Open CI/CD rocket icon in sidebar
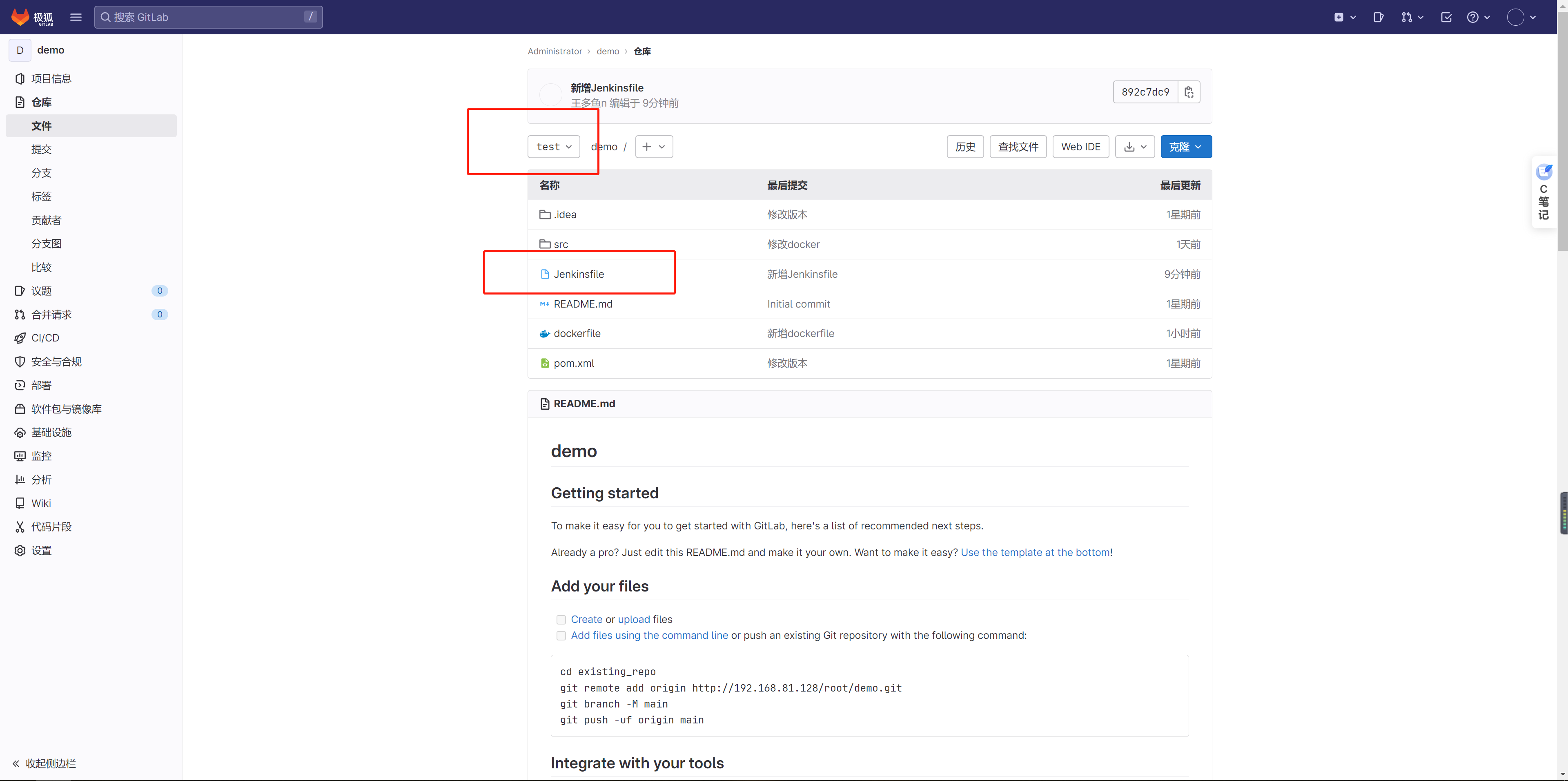The height and width of the screenshot is (781, 1568). click(20, 338)
